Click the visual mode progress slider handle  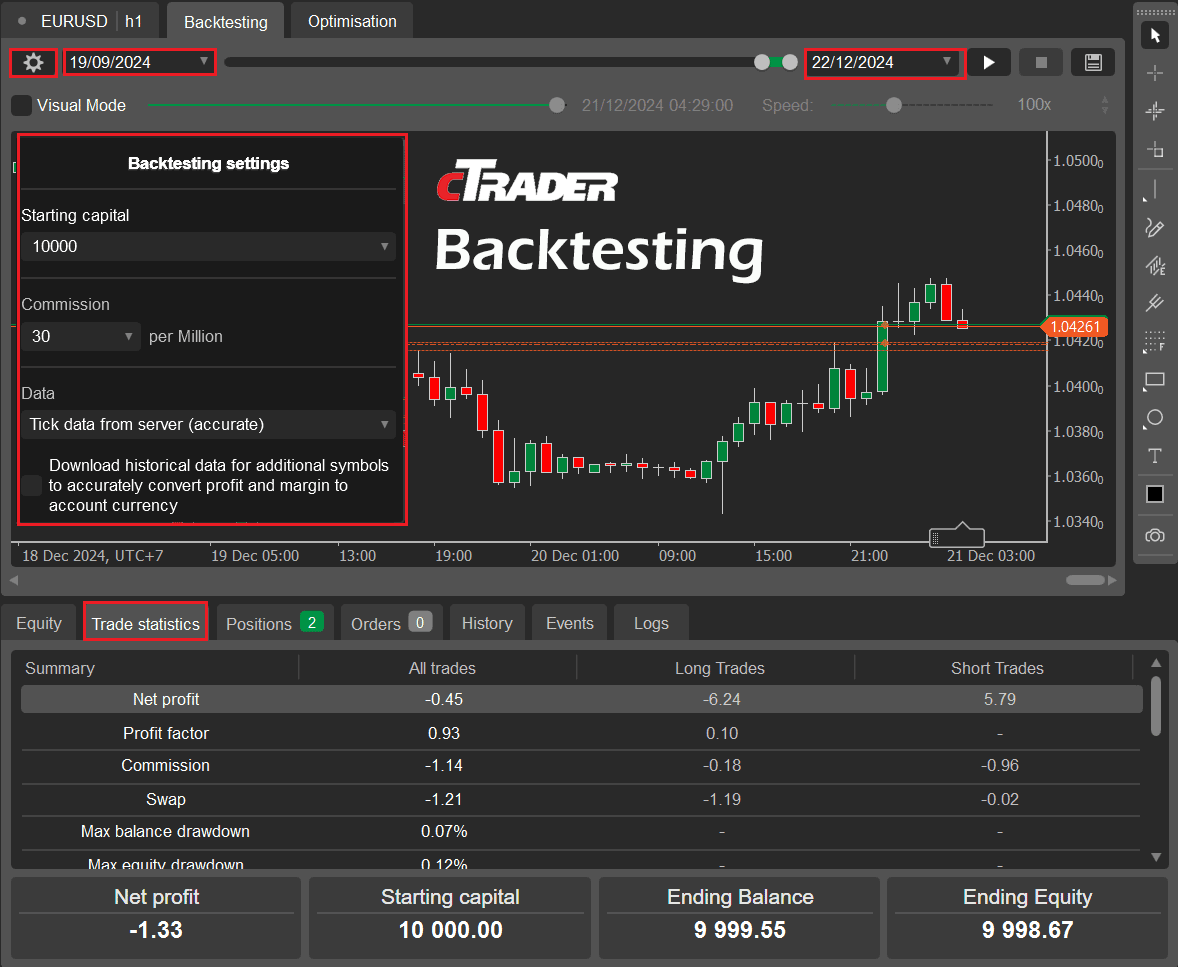tap(557, 105)
